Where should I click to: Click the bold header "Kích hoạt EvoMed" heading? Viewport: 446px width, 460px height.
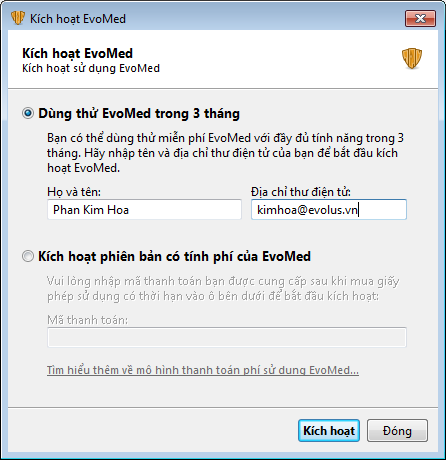point(77,53)
